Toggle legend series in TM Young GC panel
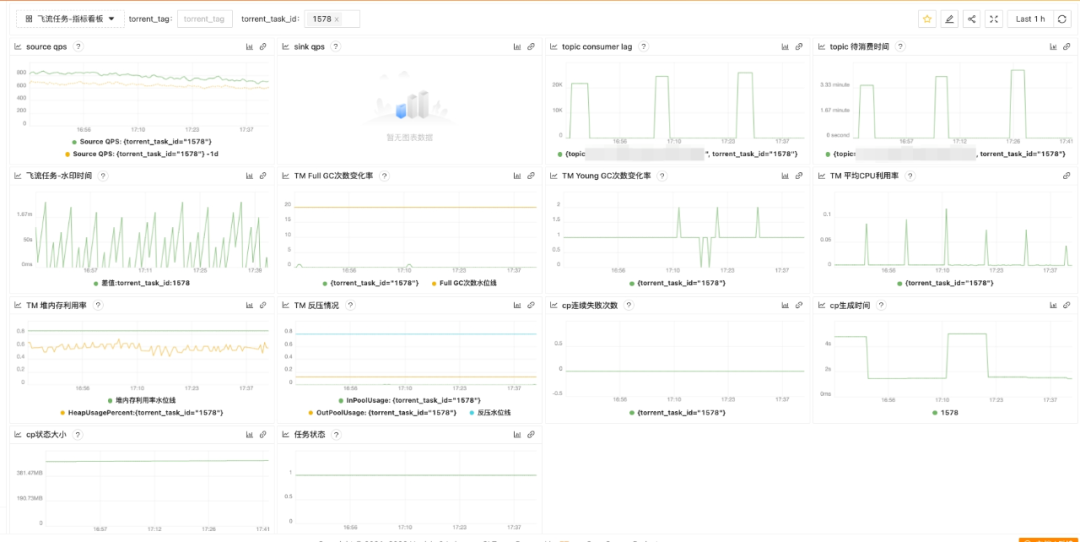 [677, 283]
